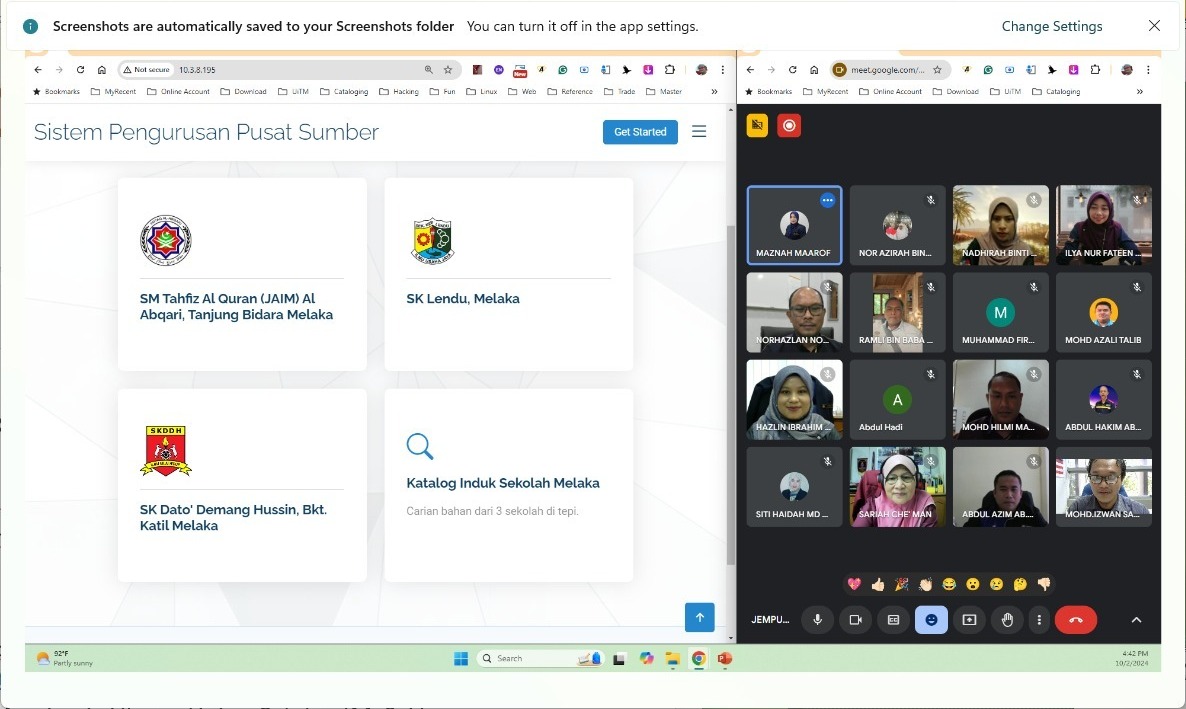The height and width of the screenshot is (709, 1186).
Task: Click the SKDDH school crest logo
Action: (x=166, y=450)
